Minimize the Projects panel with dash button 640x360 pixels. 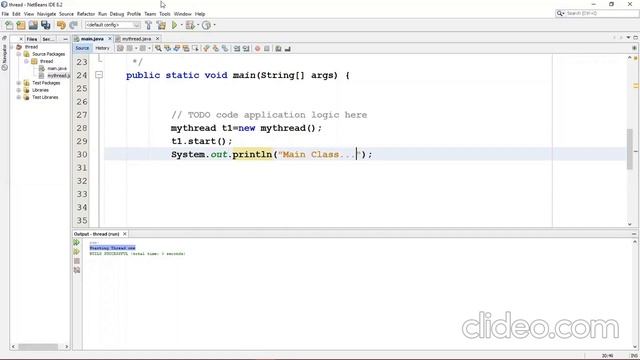coord(65,39)
